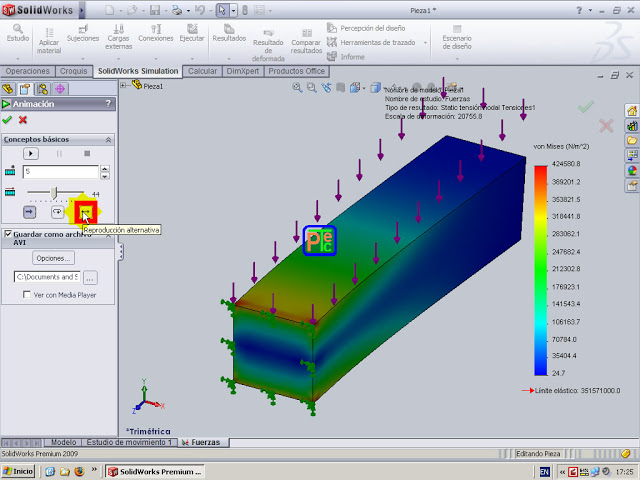Browse for AVI path with ... button
The height and width of the screenshot is (480, 640).
90,278
